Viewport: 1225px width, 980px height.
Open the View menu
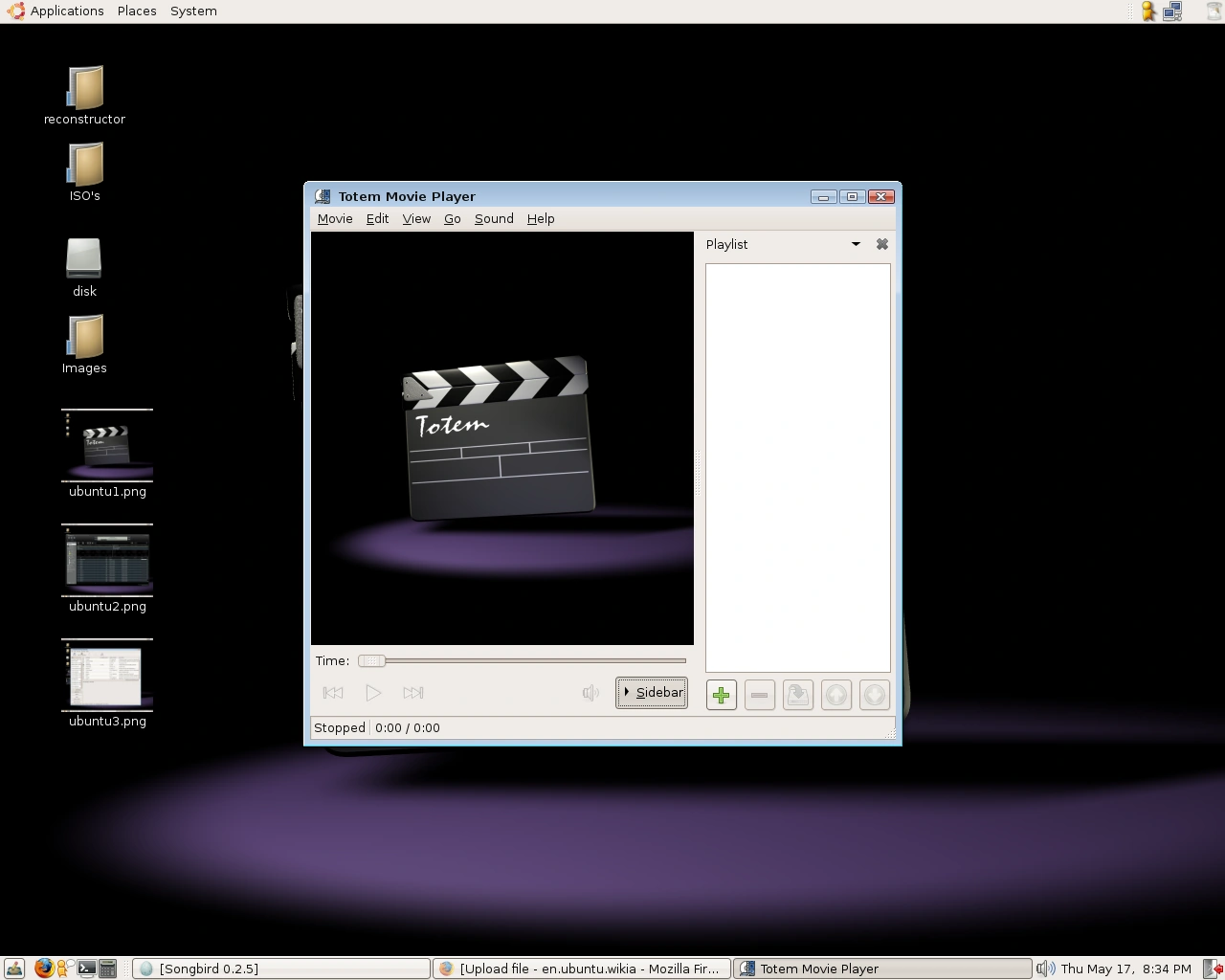[x=416, y=219]
